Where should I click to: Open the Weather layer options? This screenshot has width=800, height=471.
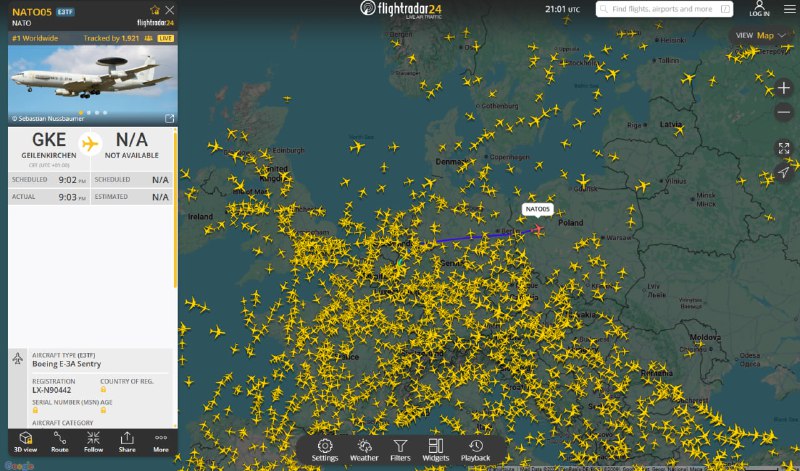(x=364, y=450)
